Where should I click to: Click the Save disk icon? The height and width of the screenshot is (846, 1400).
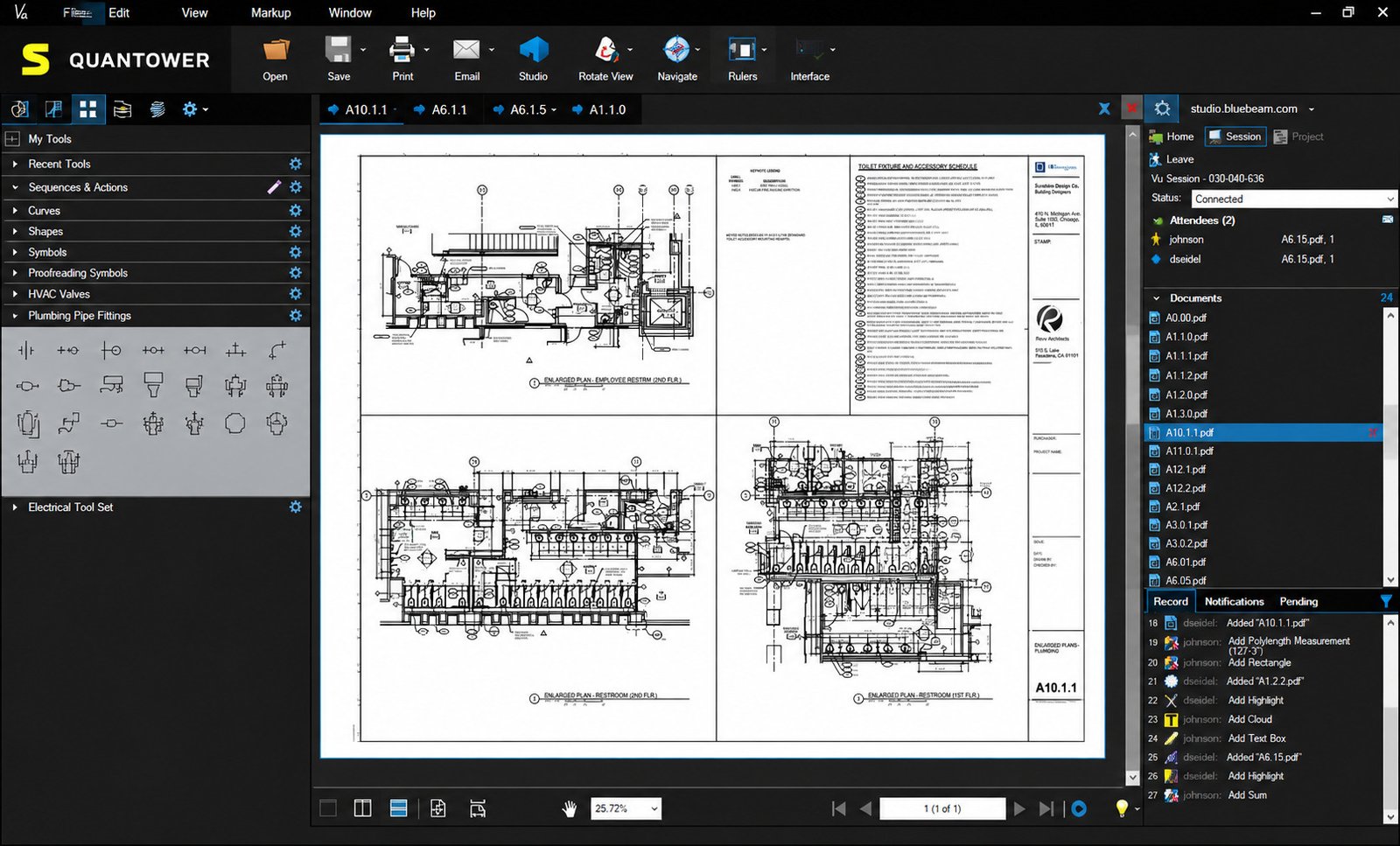338,50
